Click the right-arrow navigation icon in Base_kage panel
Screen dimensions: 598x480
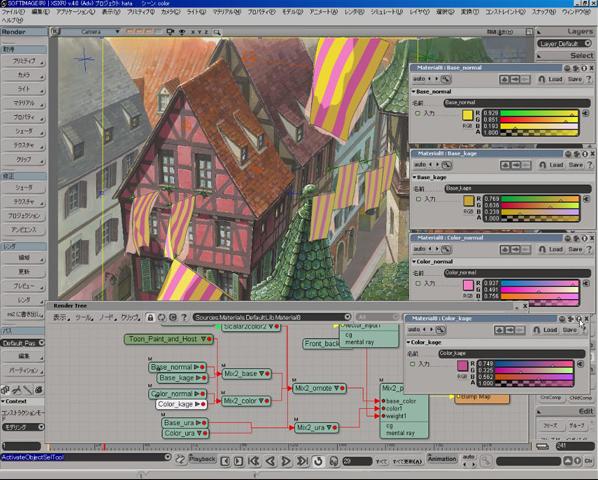[x=516, y=165]
